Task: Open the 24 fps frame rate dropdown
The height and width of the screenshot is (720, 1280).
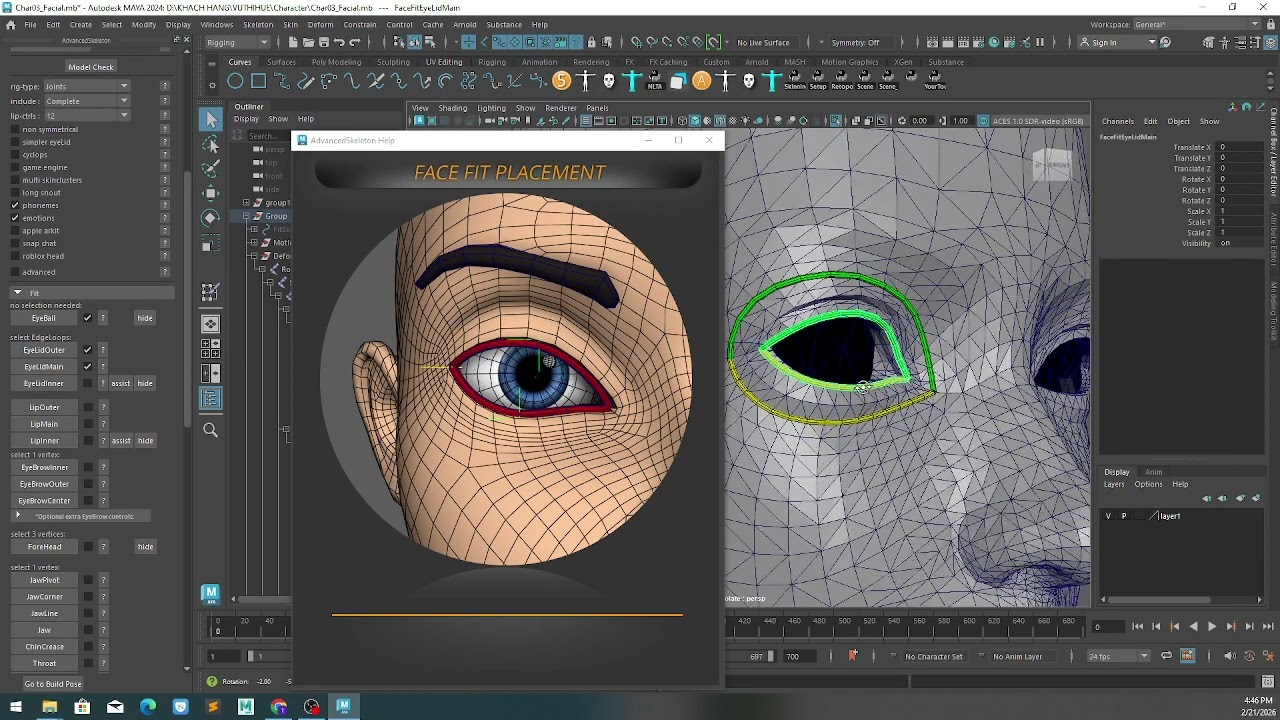Action: pyautogui.click(x=1118, y=656)
